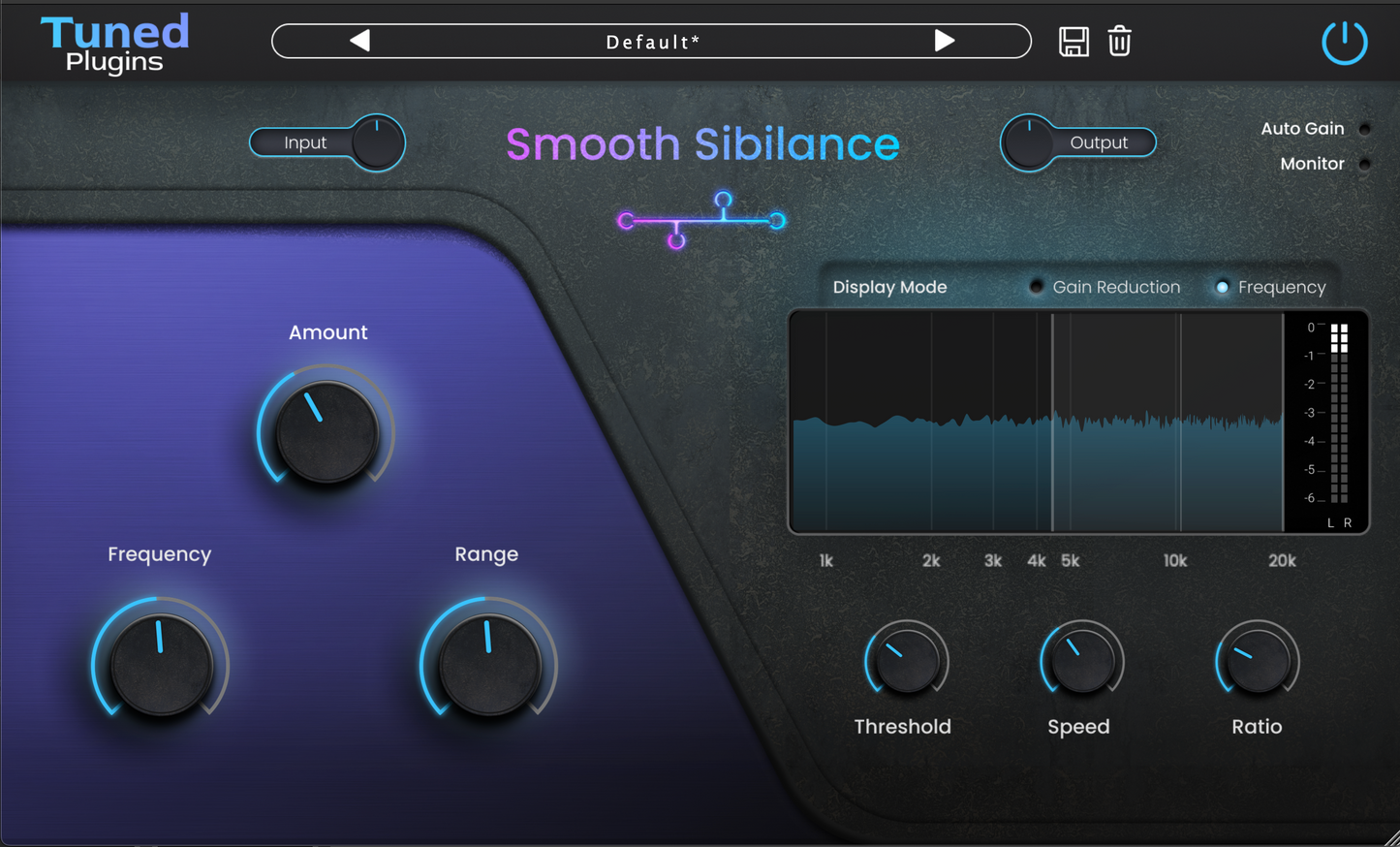Go to next preset with right arrow
This screenshot has height=847, width=1400.
point(943,42)
